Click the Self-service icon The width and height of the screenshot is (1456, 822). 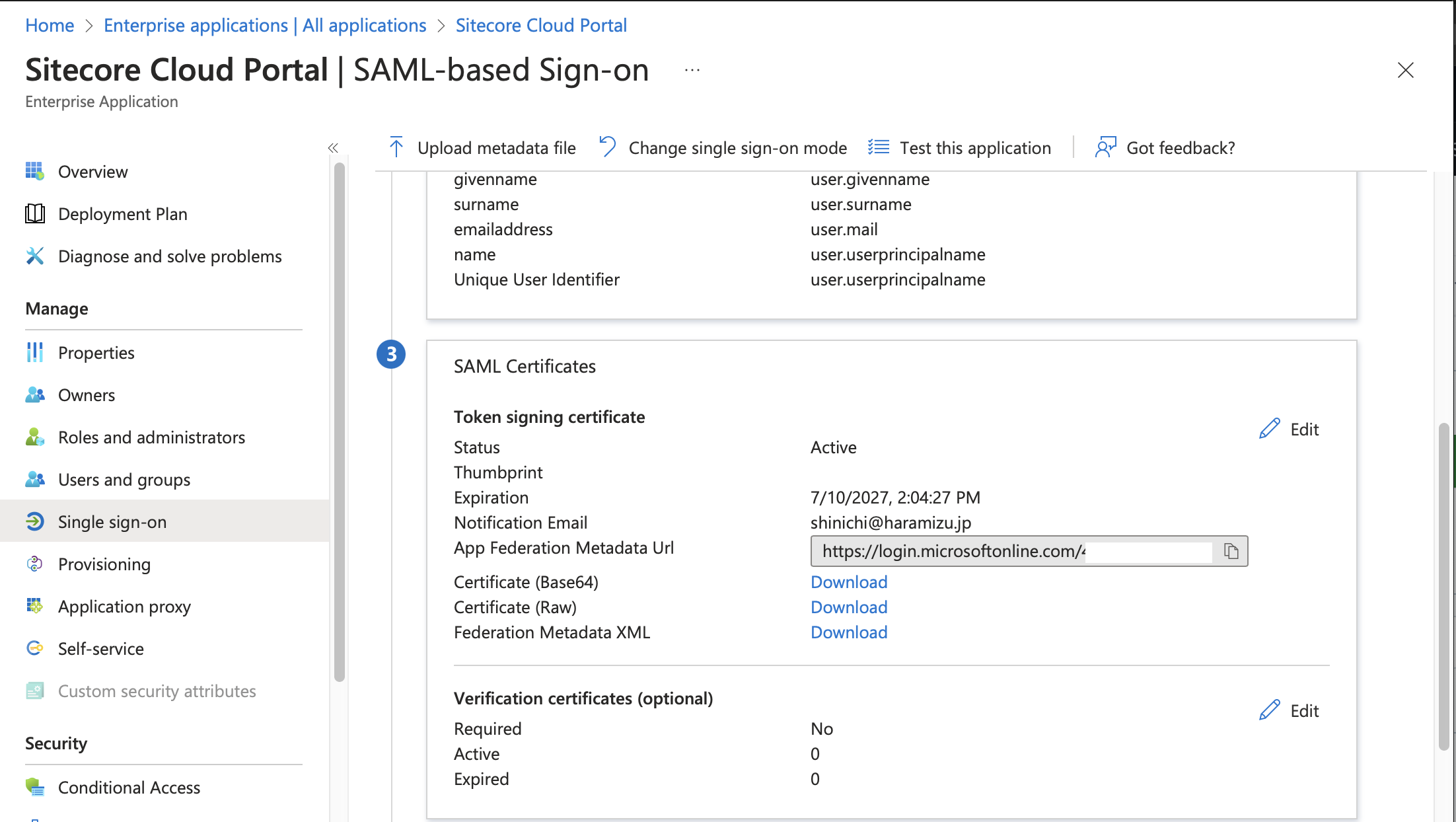click(35, 648)
